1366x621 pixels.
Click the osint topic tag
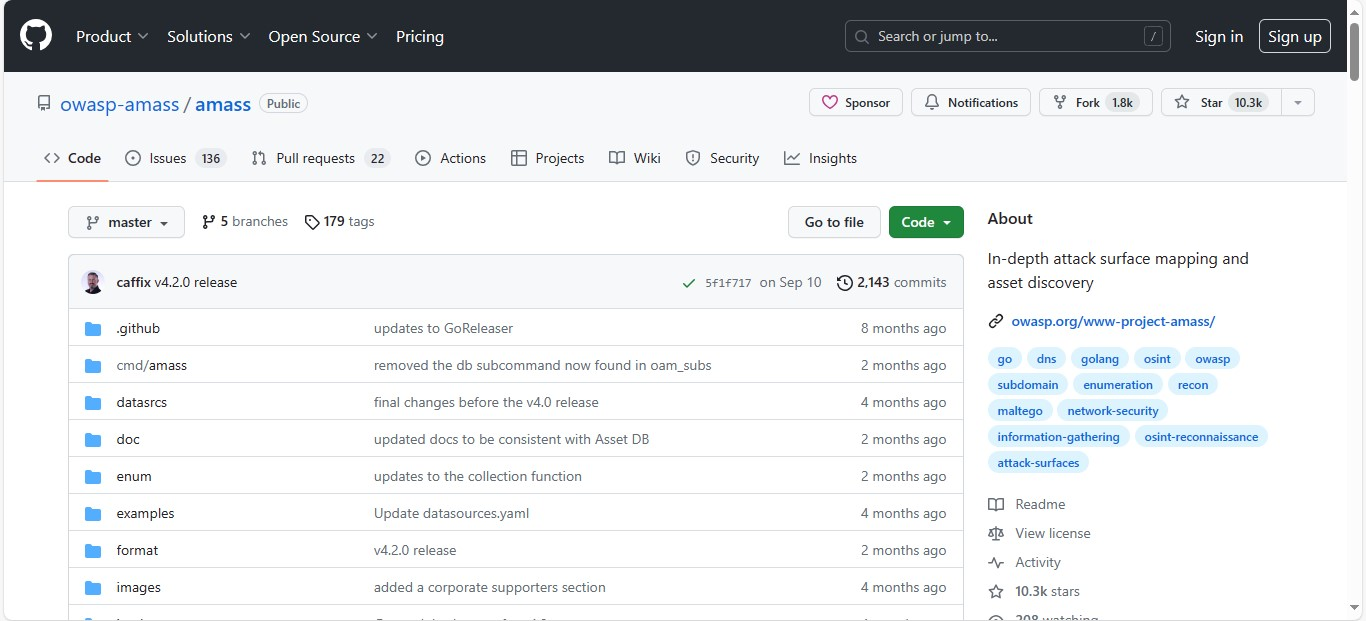click(1157, 359)
